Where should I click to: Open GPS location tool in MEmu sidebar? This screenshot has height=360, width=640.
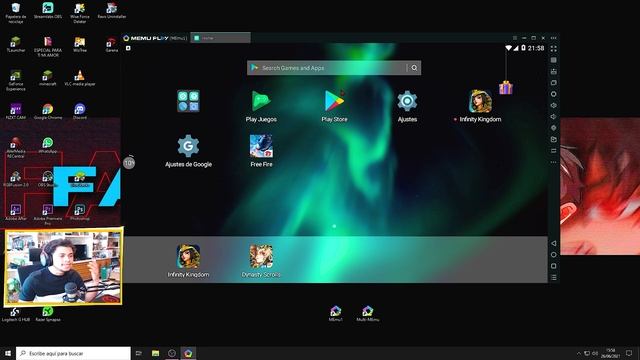[x=553, y=128]
